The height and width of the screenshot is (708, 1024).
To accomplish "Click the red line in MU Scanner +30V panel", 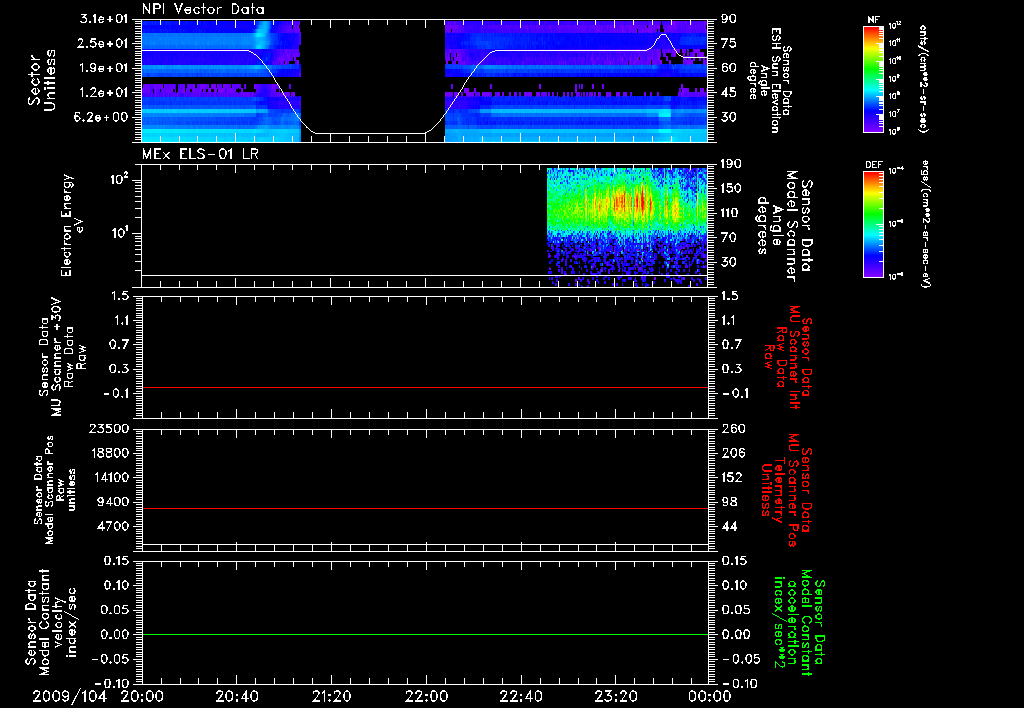I will click(x=425, y=388).
